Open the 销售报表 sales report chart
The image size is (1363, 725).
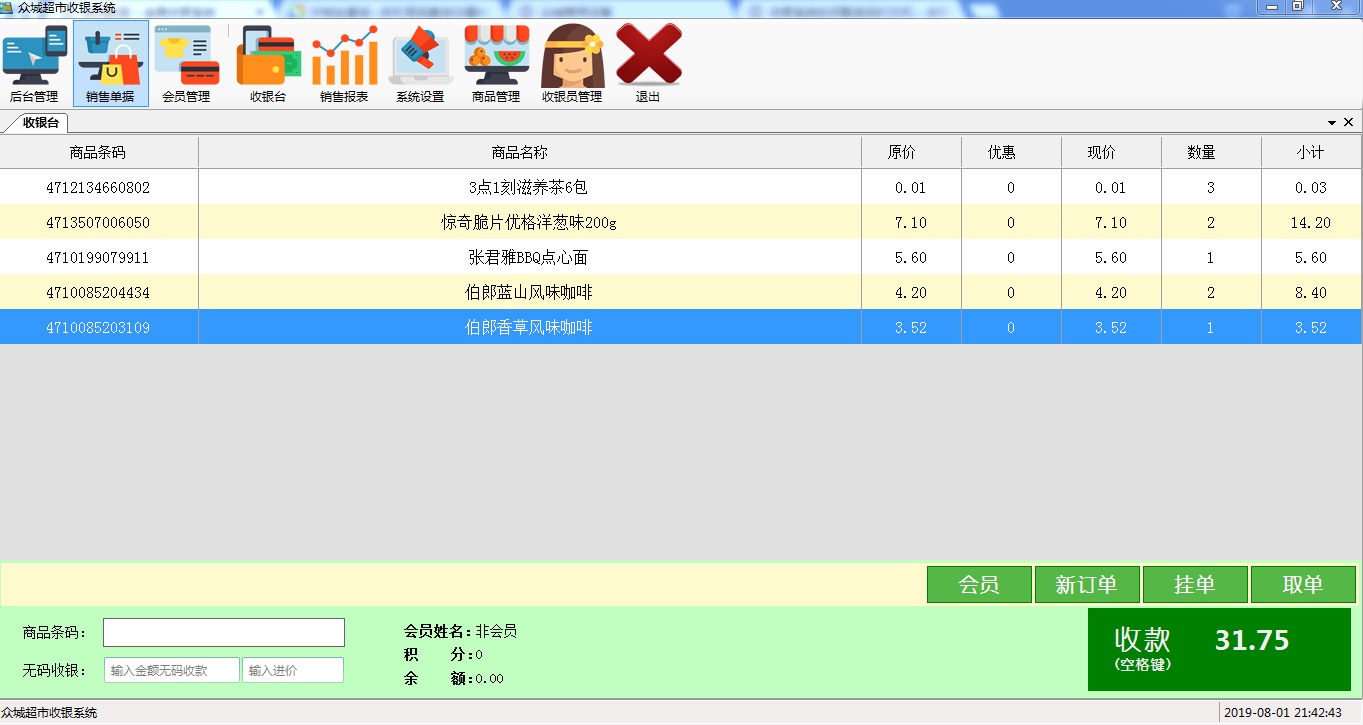tap(344, 63)
